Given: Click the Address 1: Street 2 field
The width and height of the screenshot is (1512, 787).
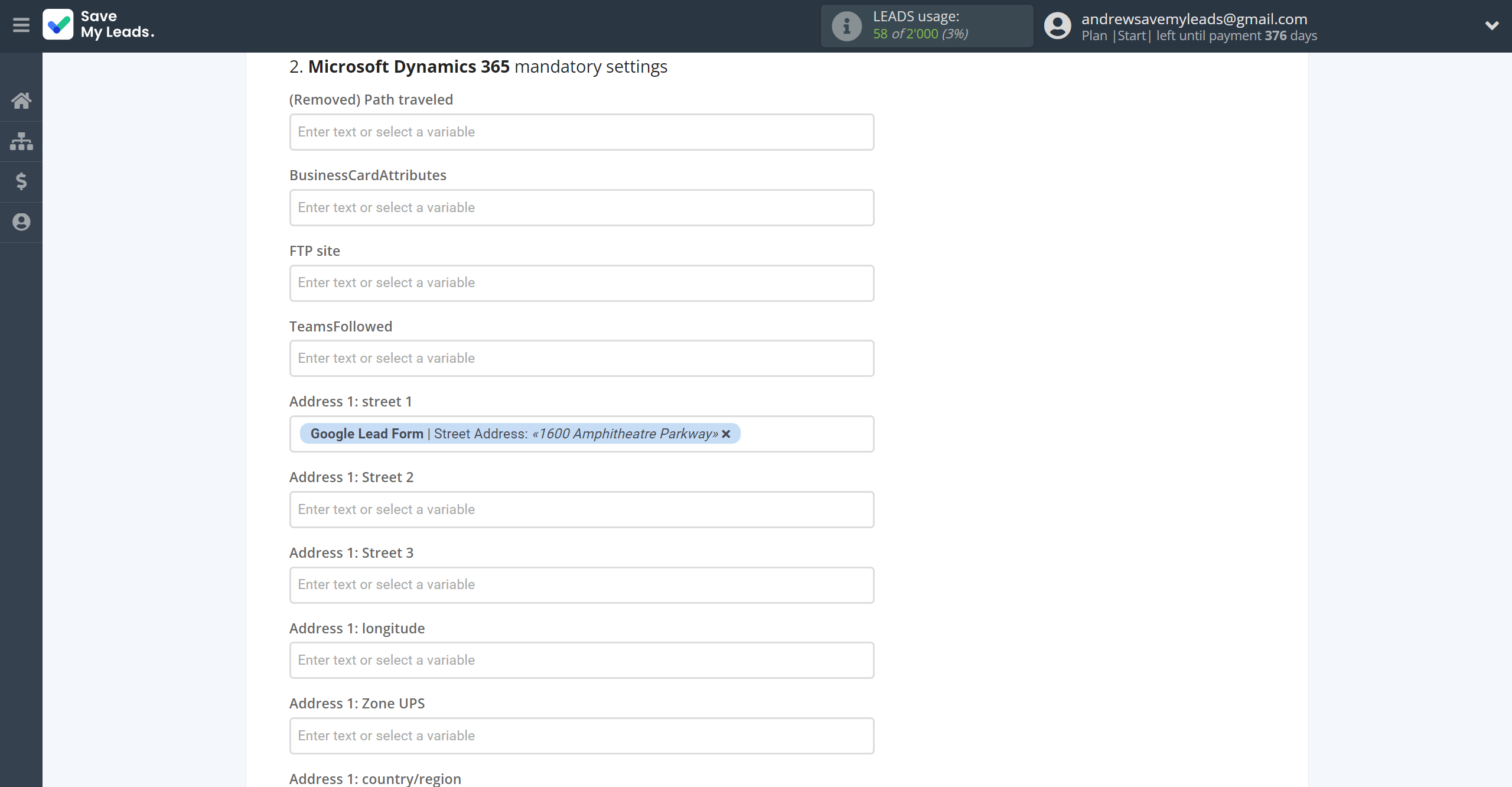Looking at the screenshot, I should coord(581,509).
